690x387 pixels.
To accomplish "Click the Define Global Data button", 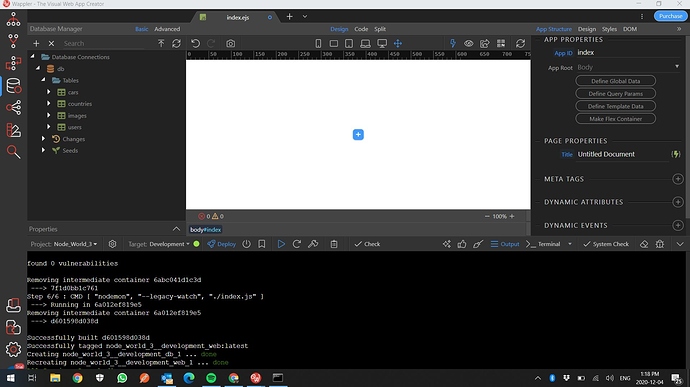I will pos(615,81).
